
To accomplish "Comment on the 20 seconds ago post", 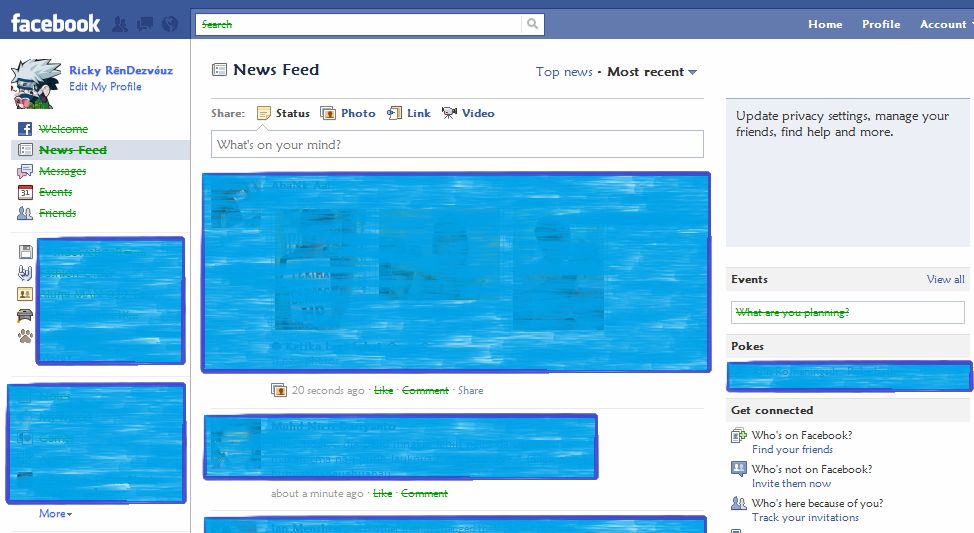I will 425,390.
